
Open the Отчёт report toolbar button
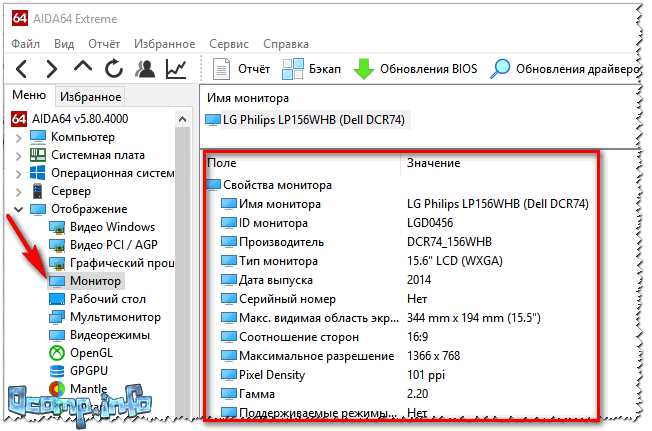241,69
